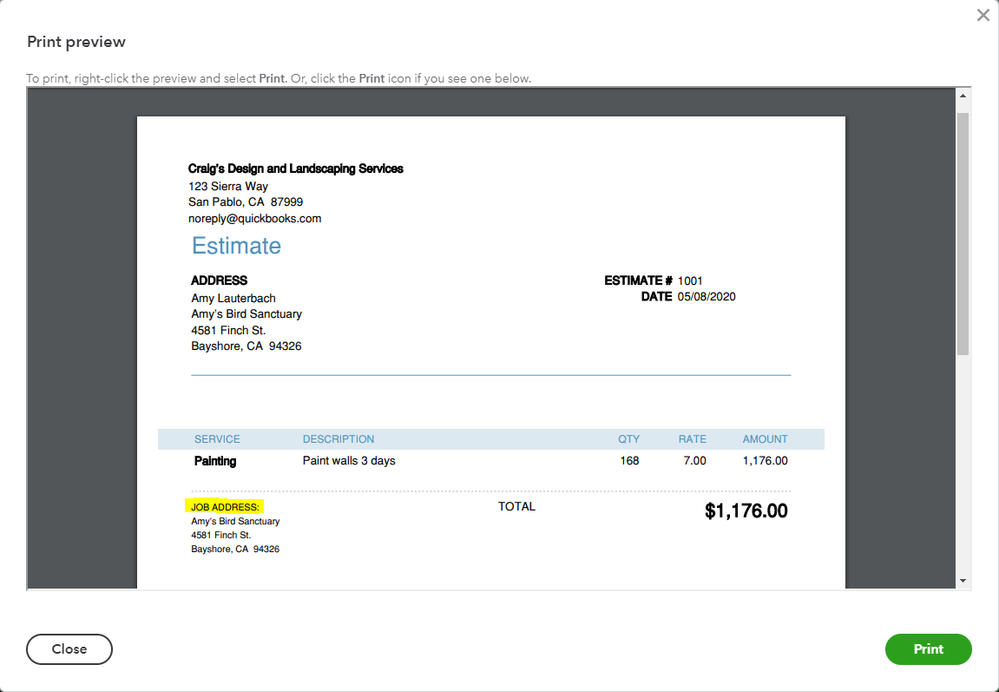This screenshot has height=692, width=999.
Task: Close the print preview with the X icon
Action: [983, 15]
